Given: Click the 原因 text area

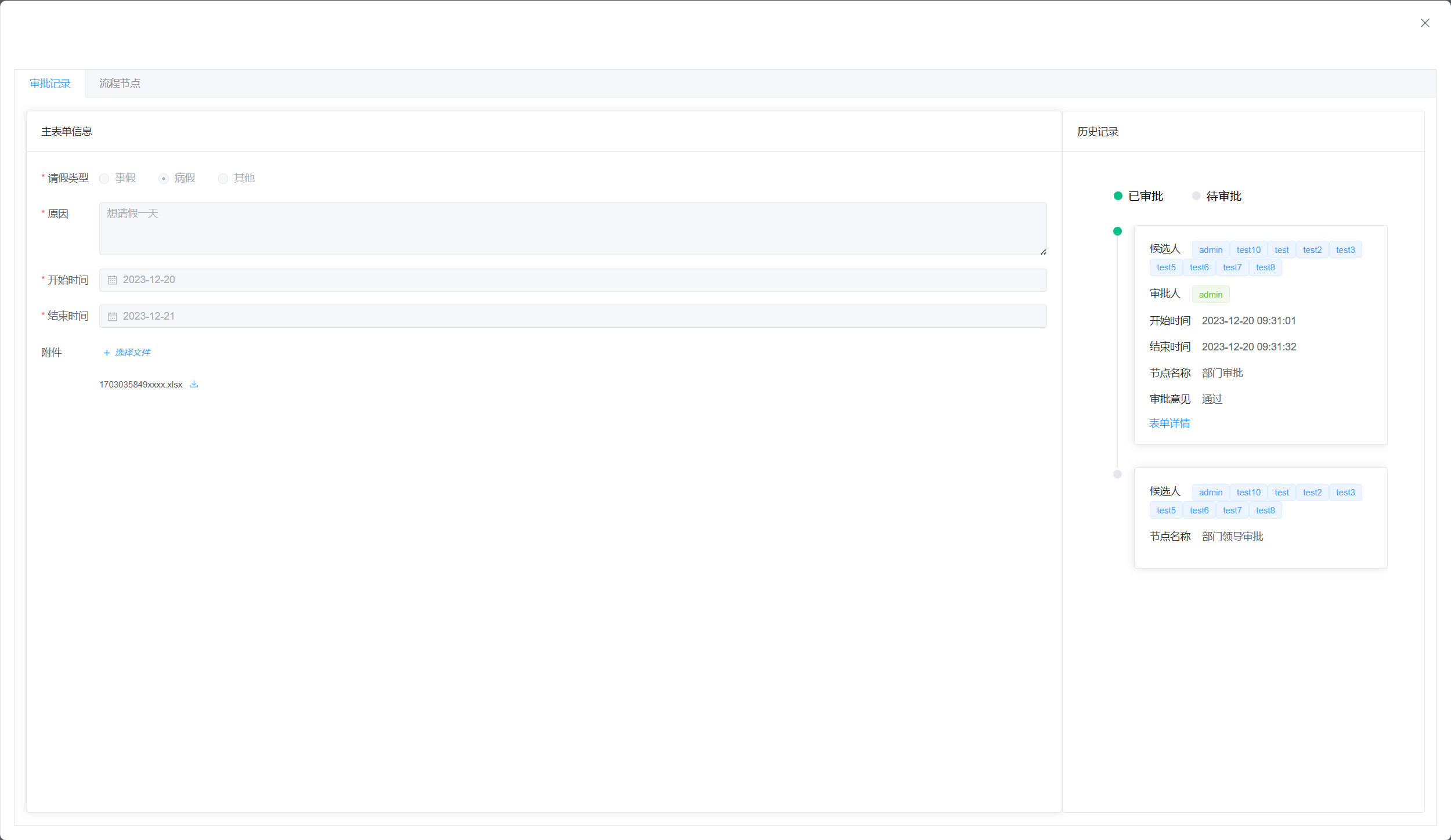Looking at the screenshot, I should click(572, 229).
